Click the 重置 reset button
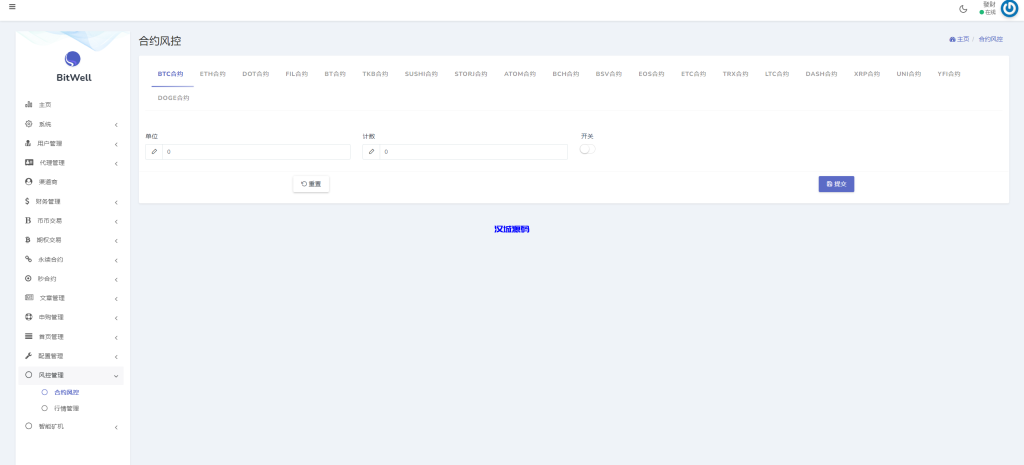The image size is (1024, 465). pos(311,184)
